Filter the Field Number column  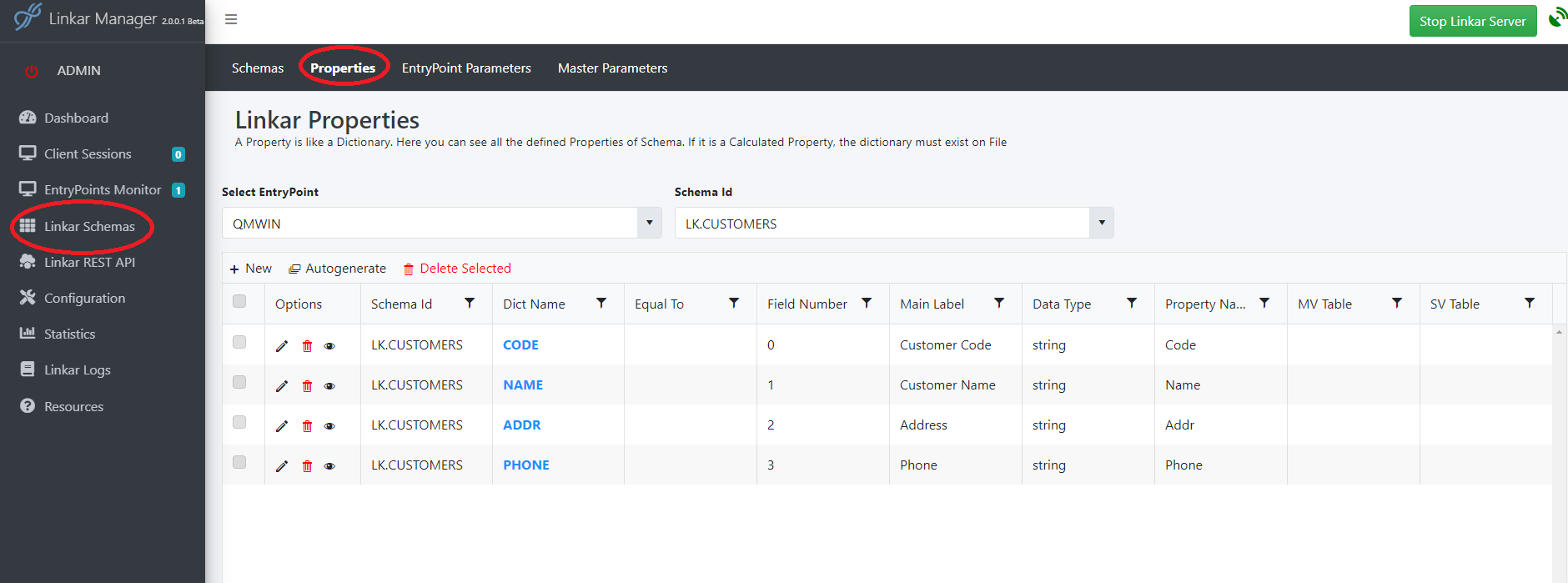coord(867,303)
